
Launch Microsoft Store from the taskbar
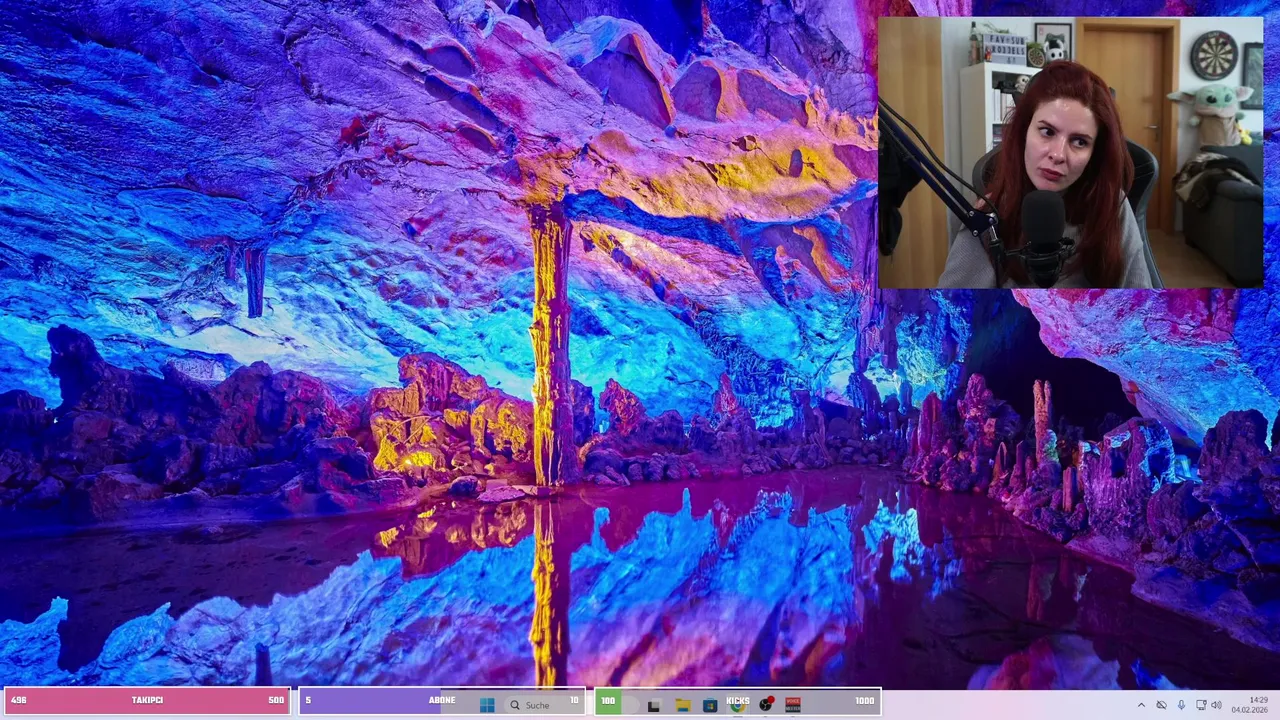pyautogui.click(x=710, y=705)
